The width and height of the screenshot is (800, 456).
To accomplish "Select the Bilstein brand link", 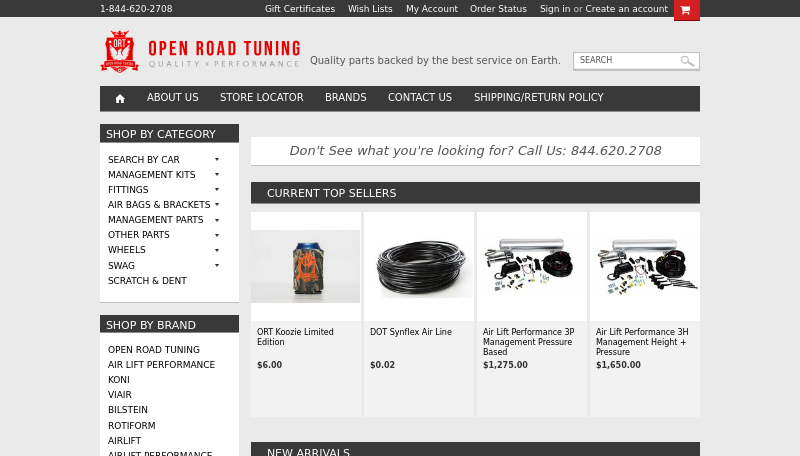I will (128, 410).
